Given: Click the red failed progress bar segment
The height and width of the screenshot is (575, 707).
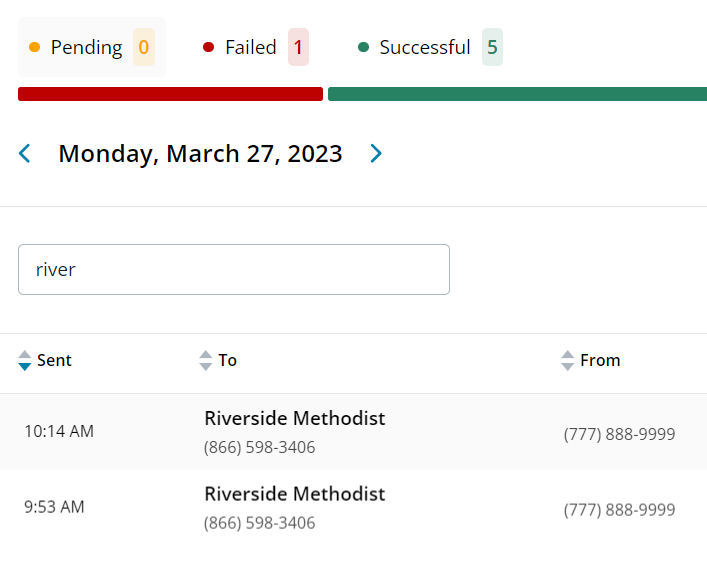Looking at the screenshot, I should (170, 94).
